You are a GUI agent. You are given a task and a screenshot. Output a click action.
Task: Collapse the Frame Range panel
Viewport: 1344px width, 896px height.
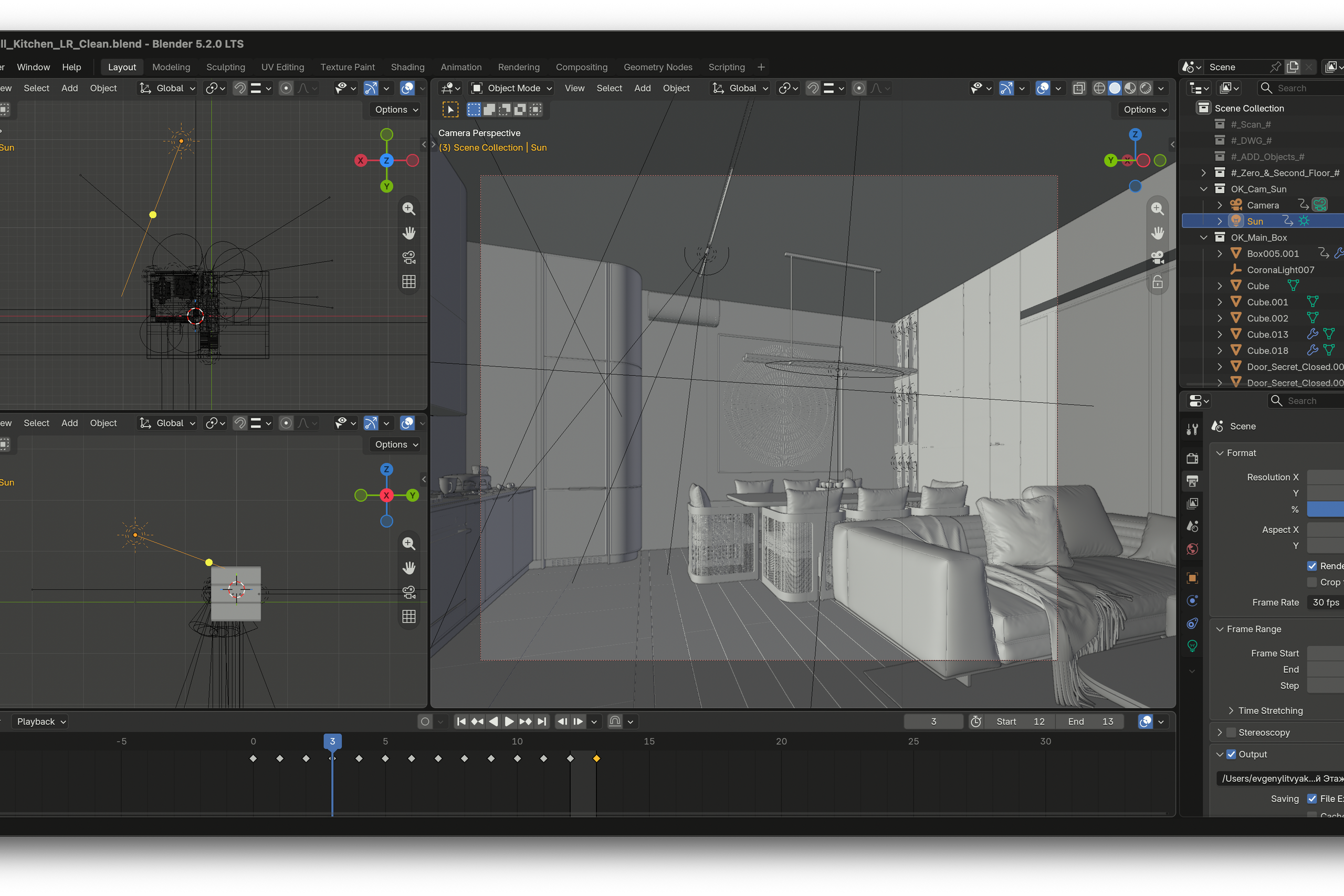(x=1220, y=629)
